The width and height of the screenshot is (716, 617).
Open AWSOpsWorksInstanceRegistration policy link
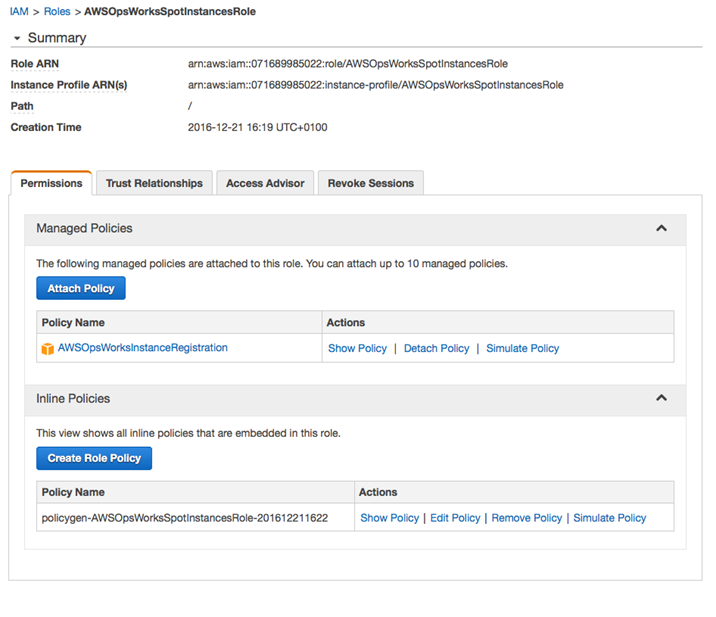click(x=142, y=348)
